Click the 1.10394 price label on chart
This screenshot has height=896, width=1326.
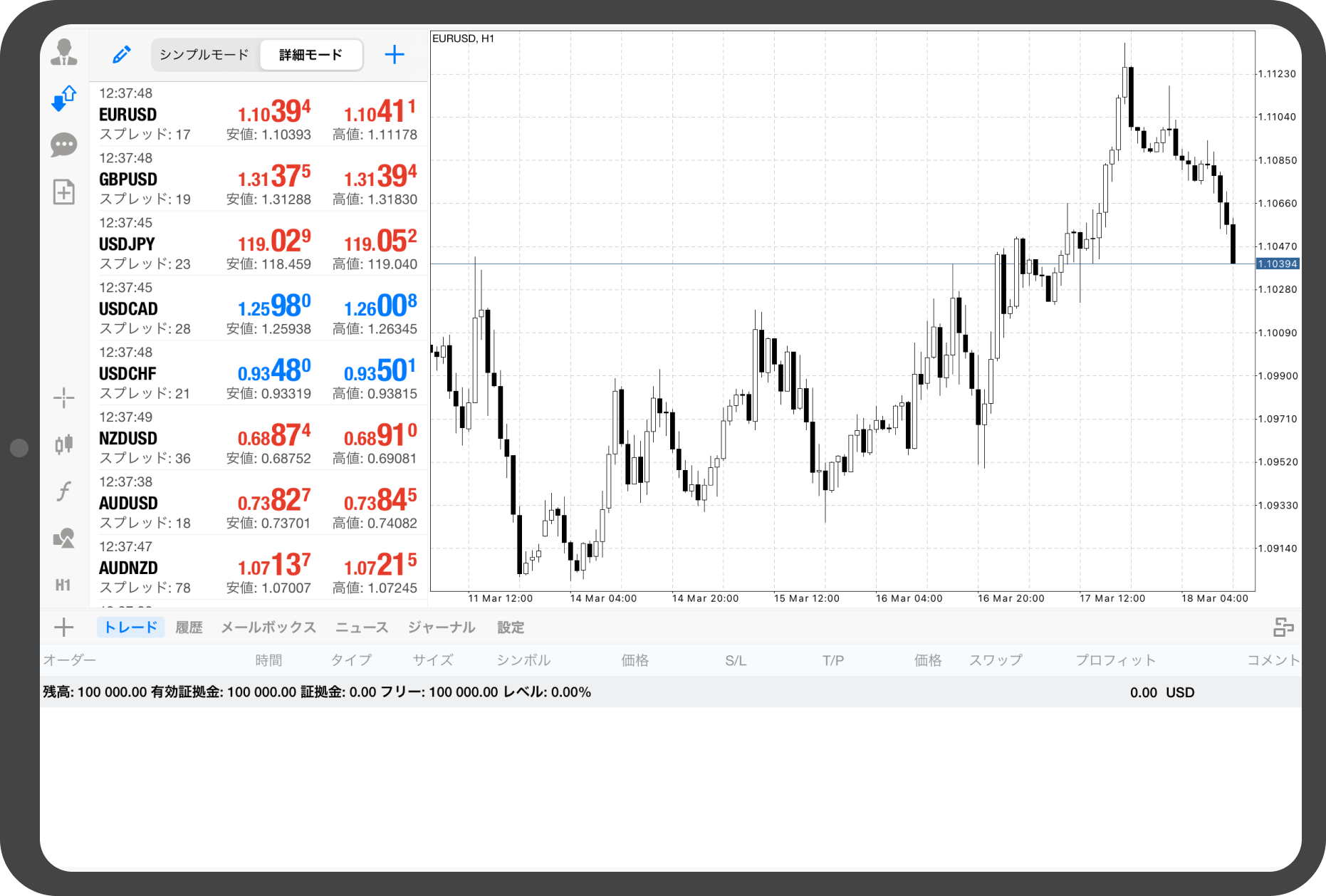(x=1278, y=264)
